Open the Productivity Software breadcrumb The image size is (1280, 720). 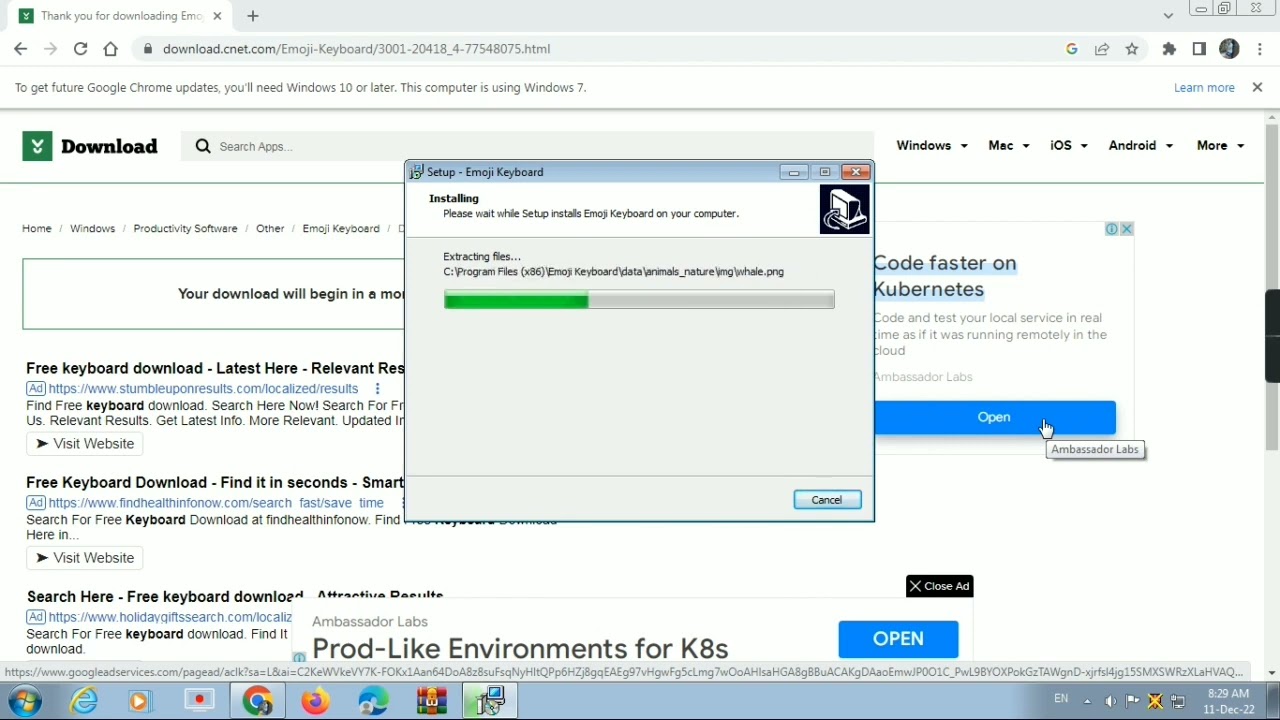pos(185,229)
